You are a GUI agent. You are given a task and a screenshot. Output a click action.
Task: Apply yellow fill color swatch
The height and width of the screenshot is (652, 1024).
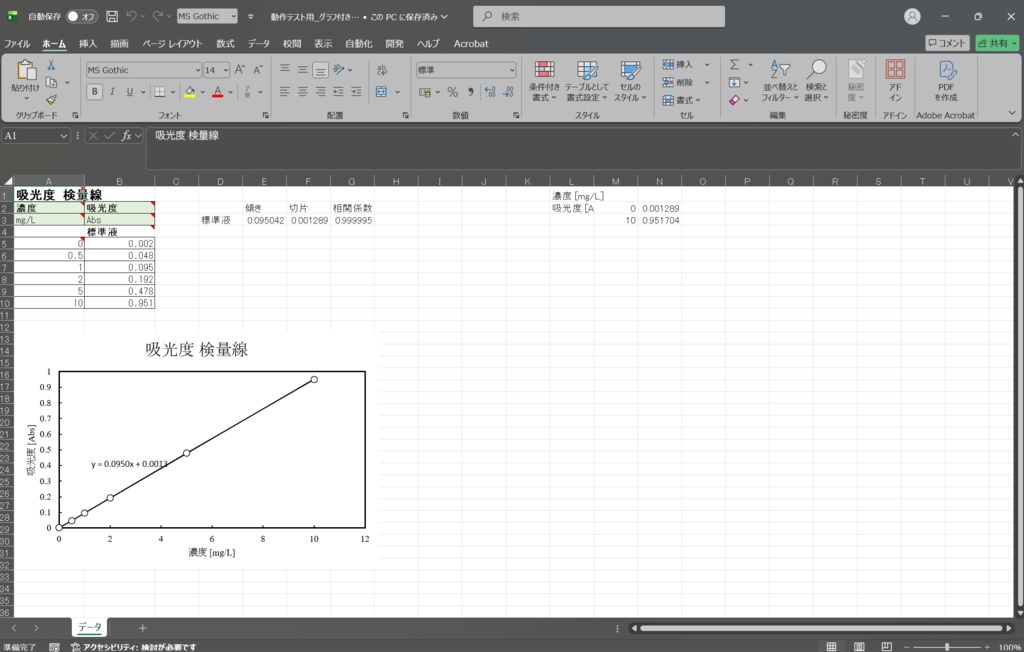(190, 92)
